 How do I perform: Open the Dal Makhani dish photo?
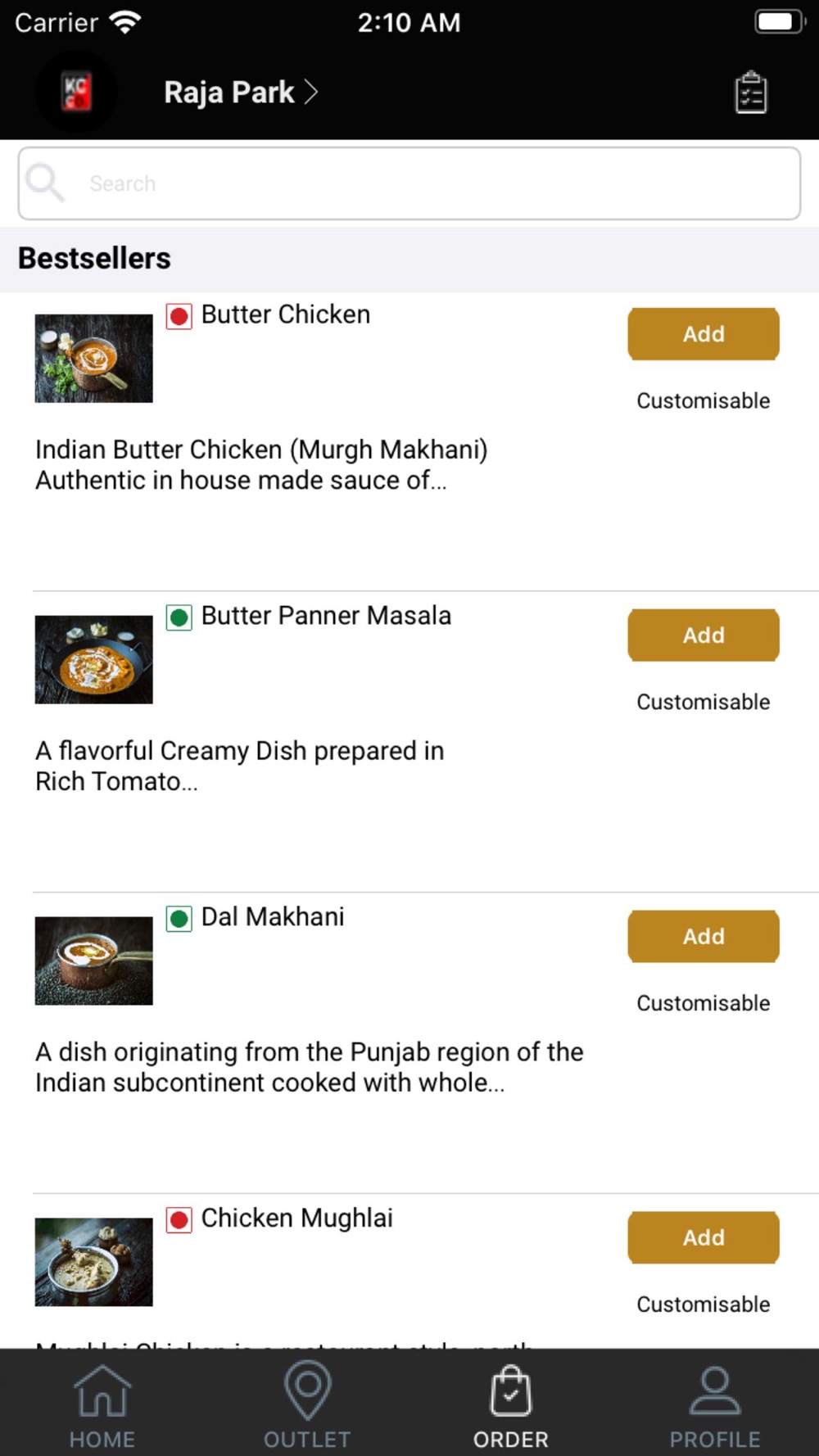point(93,961)
